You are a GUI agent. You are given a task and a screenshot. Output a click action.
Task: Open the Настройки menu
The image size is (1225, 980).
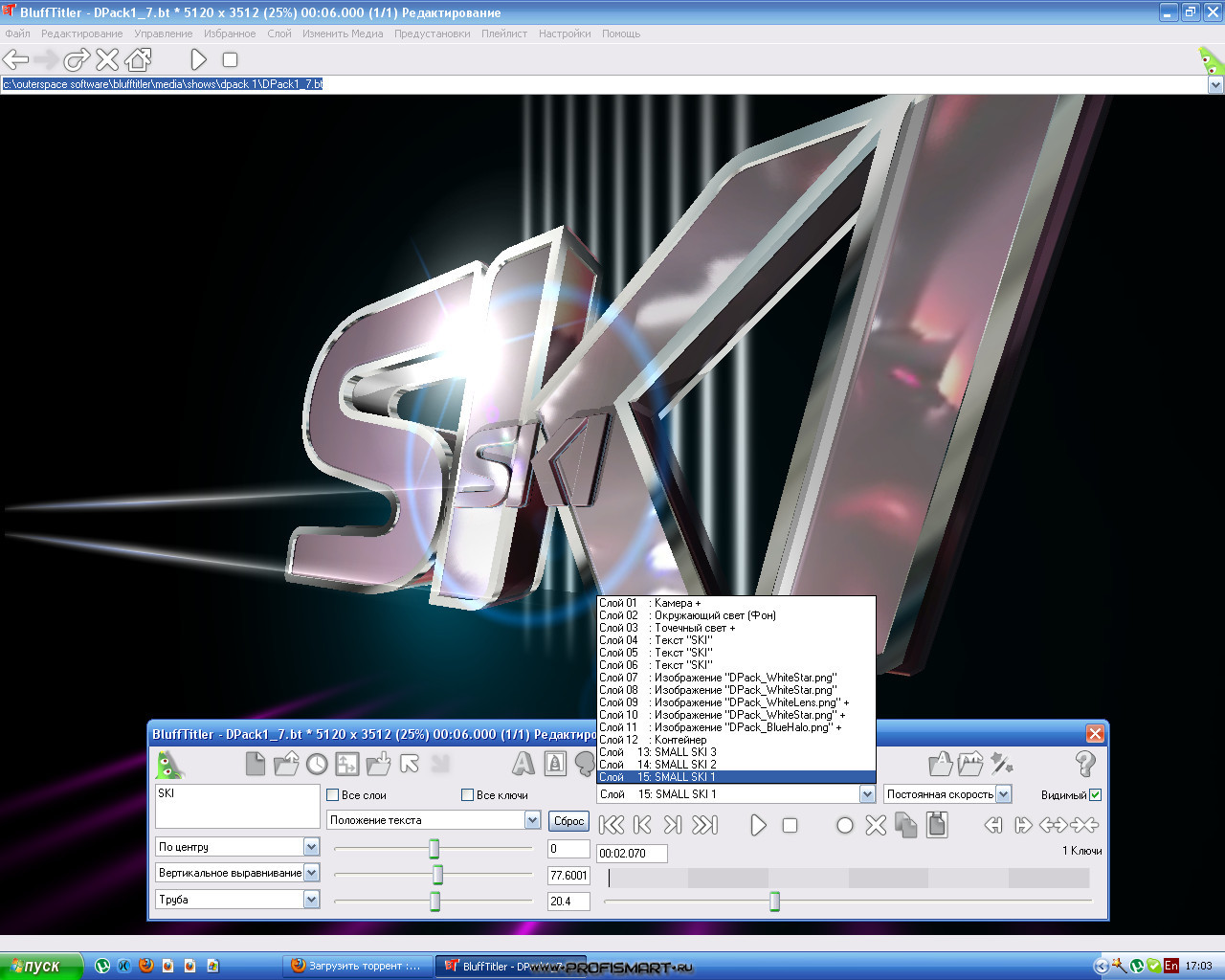tap(564, 33)
